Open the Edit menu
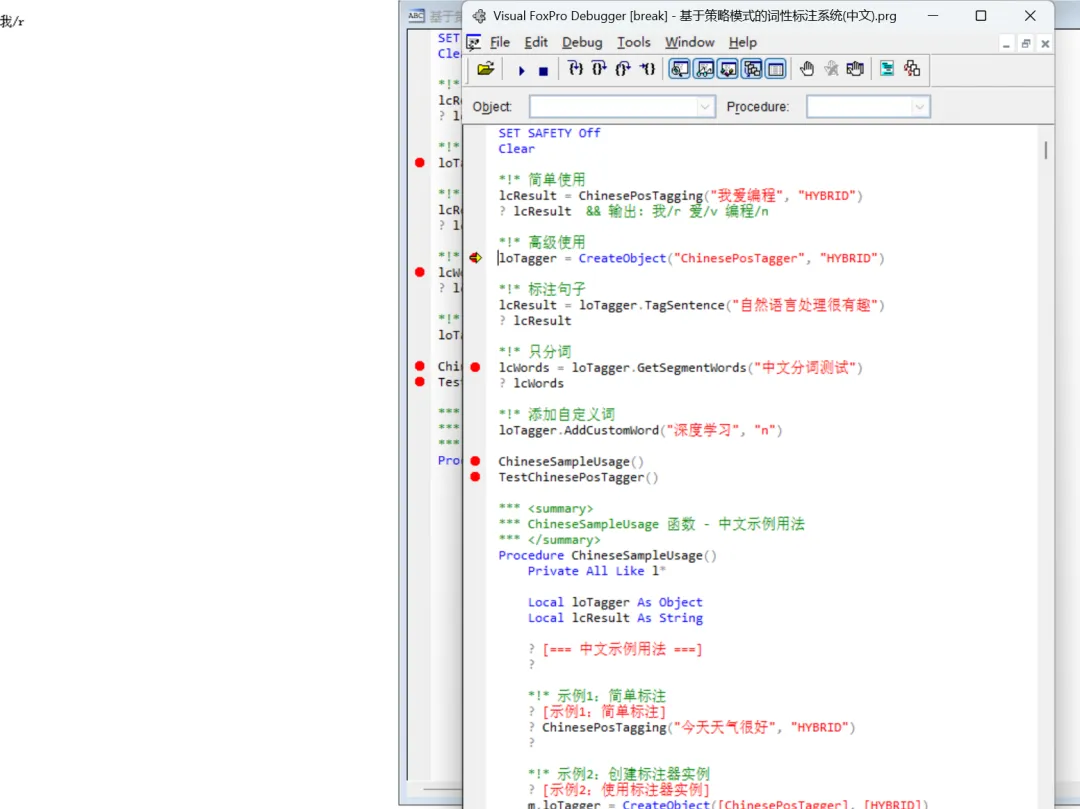This screenshot has height=809, width=1080. [x=536, y=43]
